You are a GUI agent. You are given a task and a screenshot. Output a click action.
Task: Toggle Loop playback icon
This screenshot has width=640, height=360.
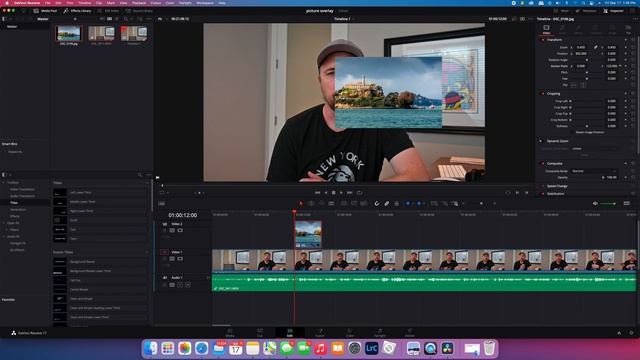(360, 193)
